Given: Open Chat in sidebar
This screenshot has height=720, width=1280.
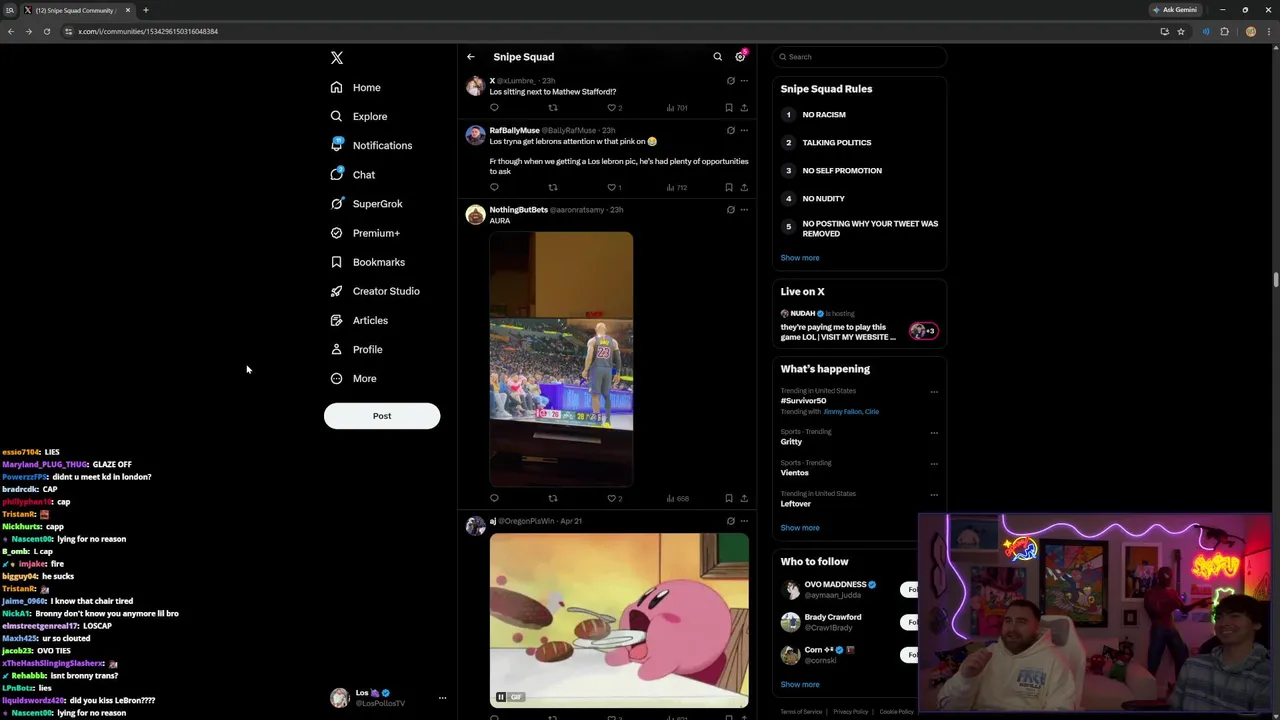Looking at the screenshot, I should click(x=353, y=175).
